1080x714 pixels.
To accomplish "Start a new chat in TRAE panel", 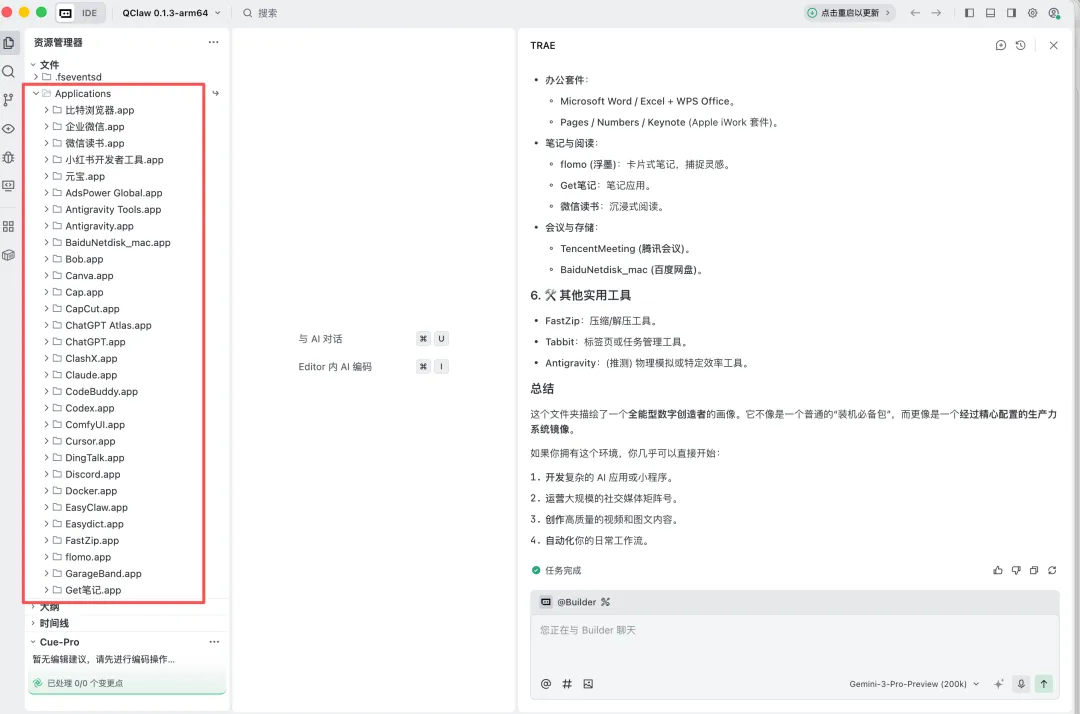I will pyautogui.click(x=1001, y=45).
